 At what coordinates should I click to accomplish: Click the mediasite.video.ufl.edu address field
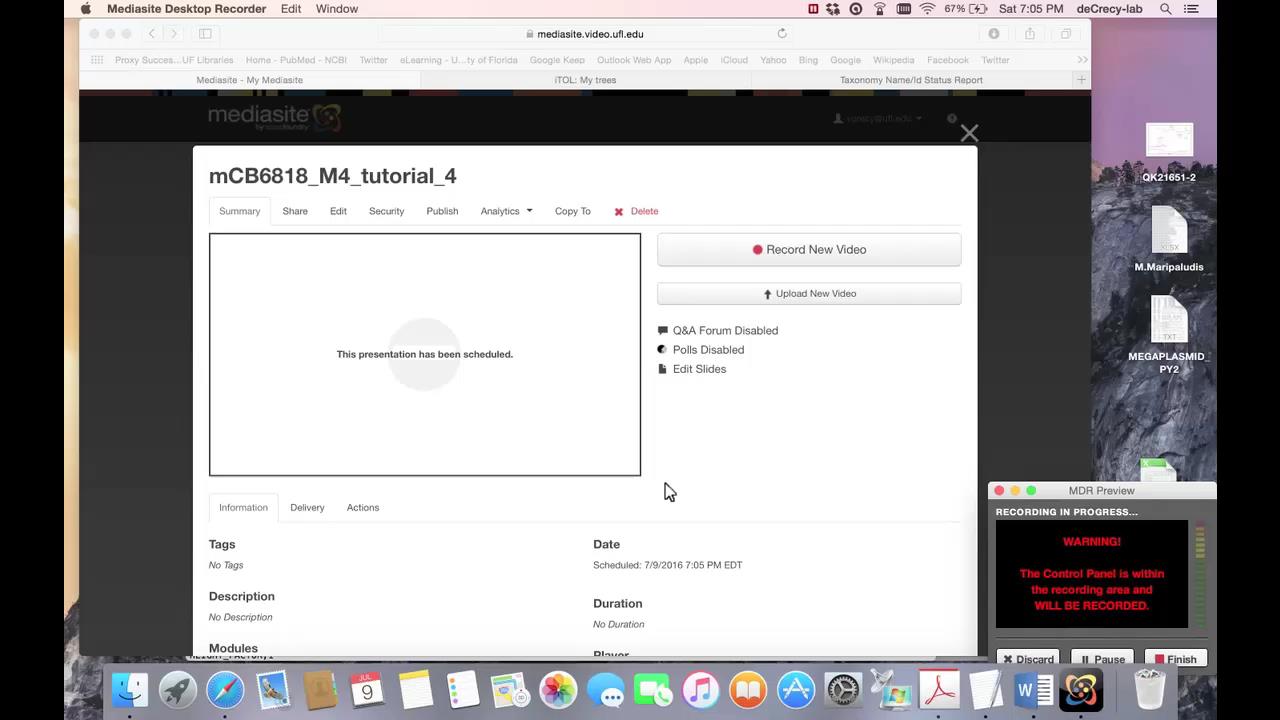point(590,33)
